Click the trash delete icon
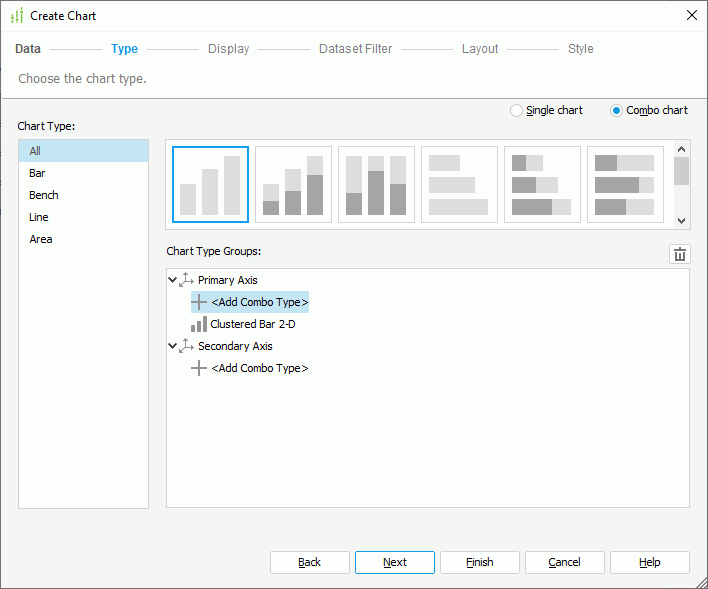The image size is (708, 589). (x=680, y=255)
